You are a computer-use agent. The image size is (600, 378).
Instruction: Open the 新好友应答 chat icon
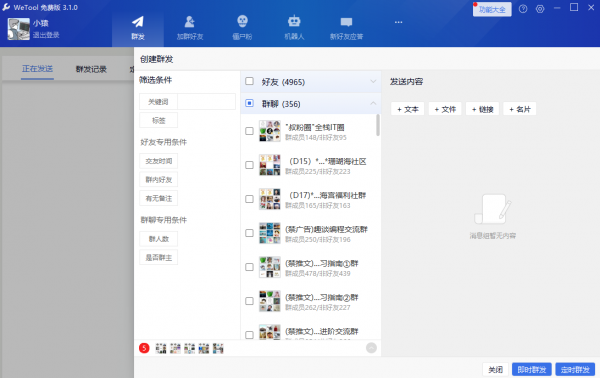click(x=346, y=22)
